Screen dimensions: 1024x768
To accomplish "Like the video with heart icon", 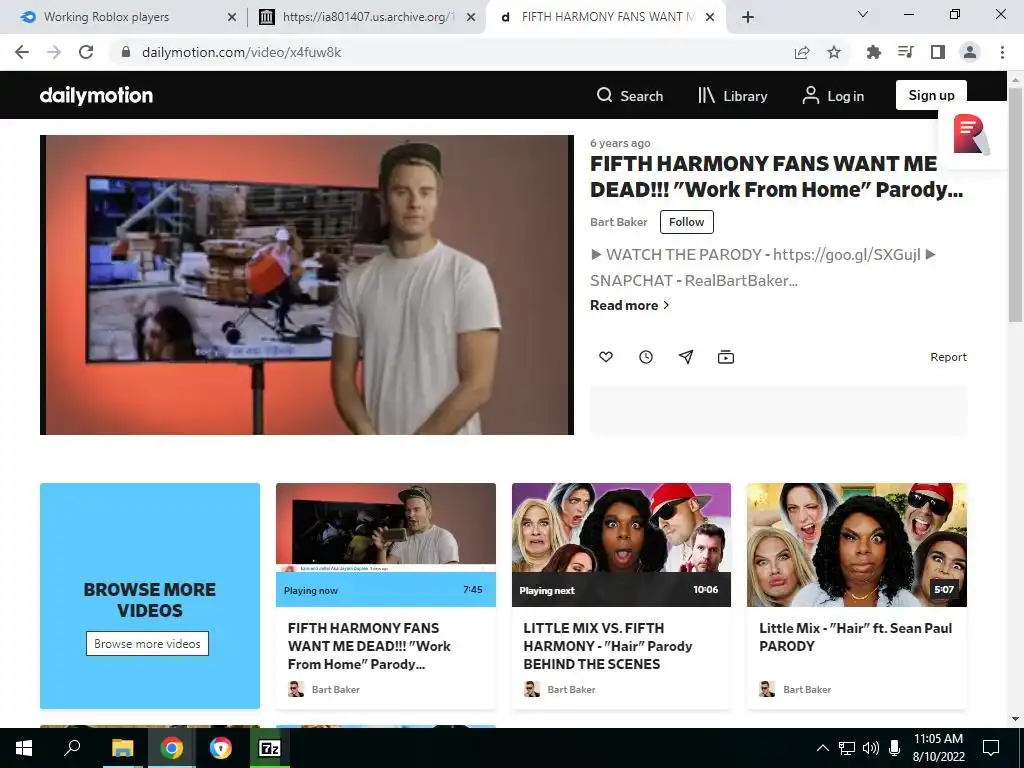I will 606,357.
